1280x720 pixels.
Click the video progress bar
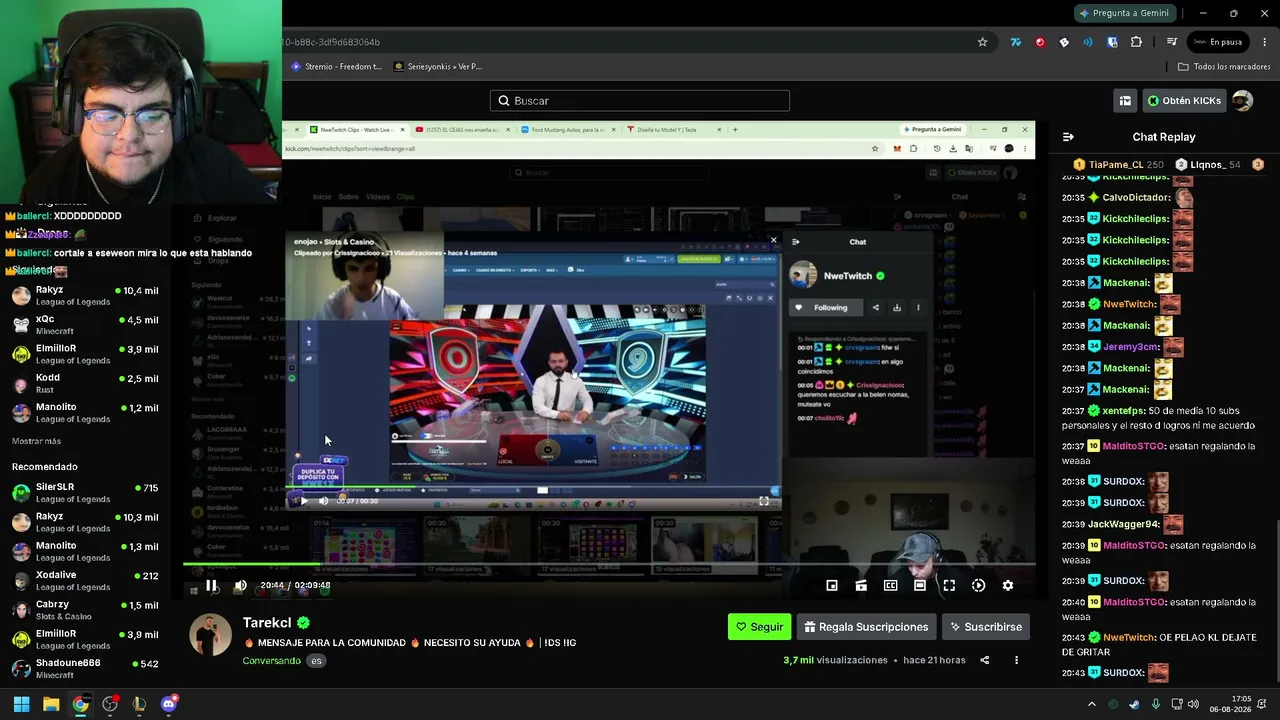coord(608,566)
